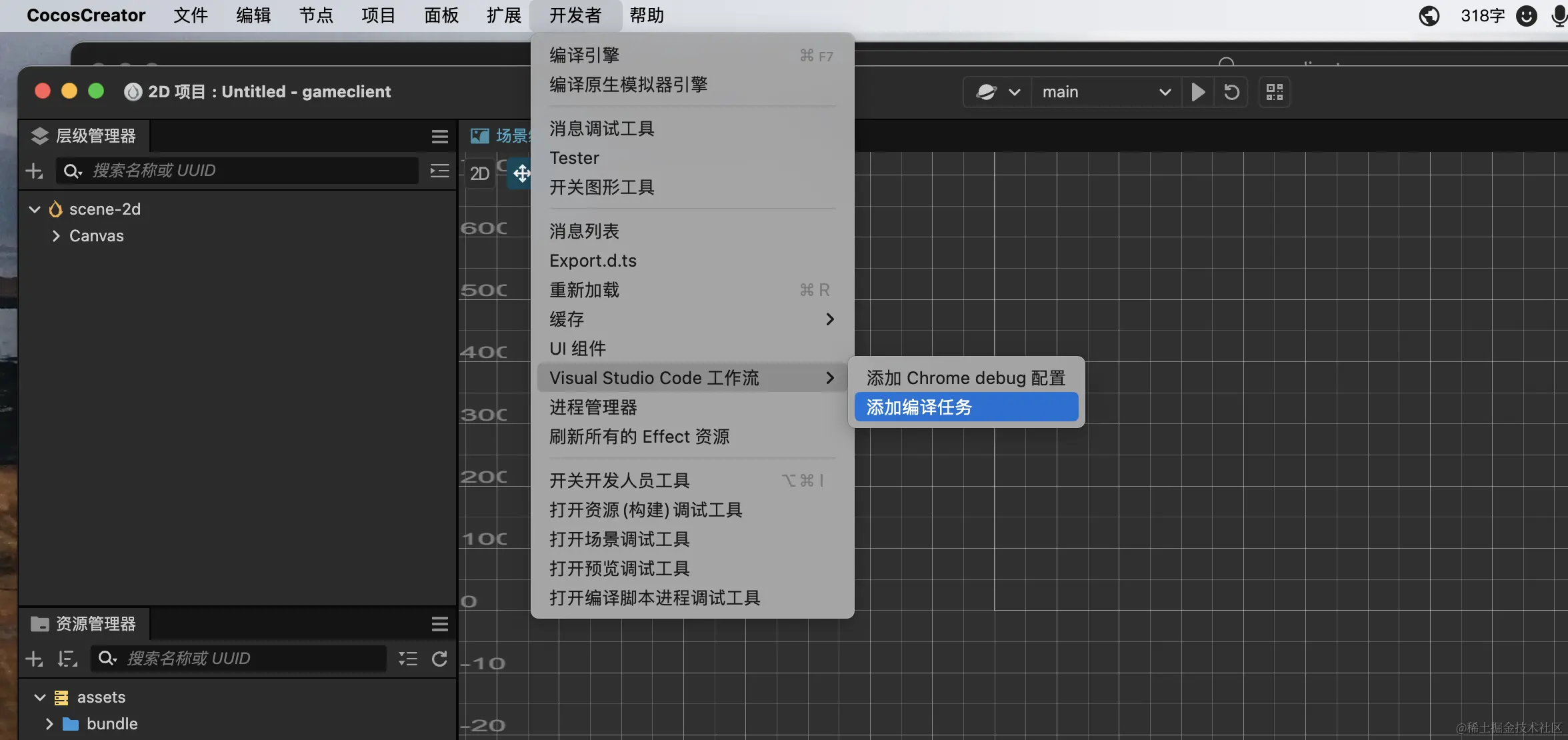Viewport: 1568px width, 740px height.
Task: Collapse the scene-2d node
Action: pyautogui.click(x=35, y=209)
